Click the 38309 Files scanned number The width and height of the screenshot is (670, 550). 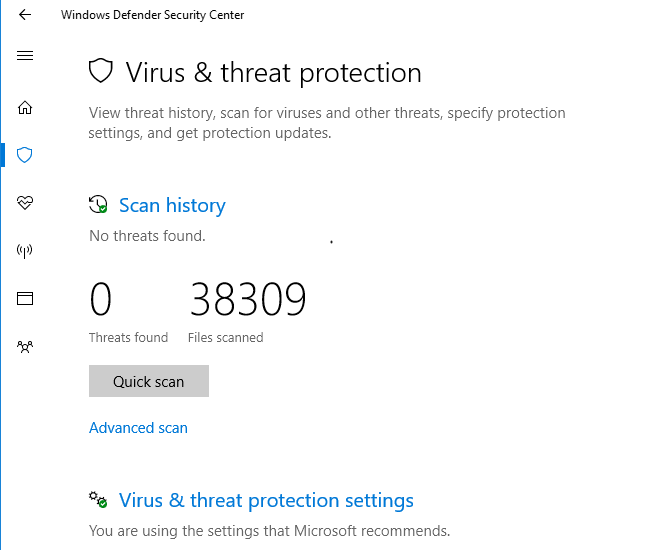(x=248, y=299)
